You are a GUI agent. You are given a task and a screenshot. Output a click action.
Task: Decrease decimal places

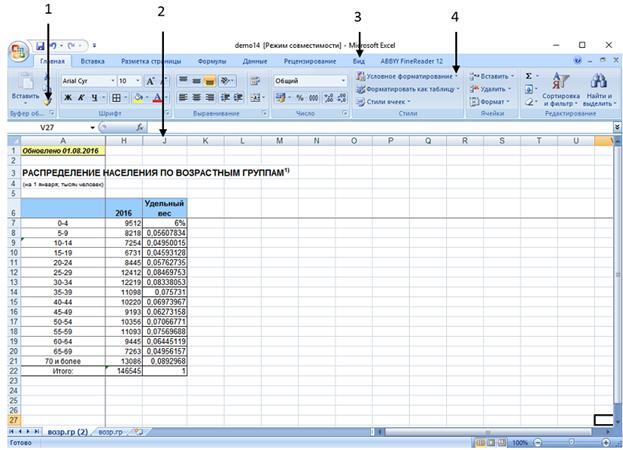click(341, 98)
